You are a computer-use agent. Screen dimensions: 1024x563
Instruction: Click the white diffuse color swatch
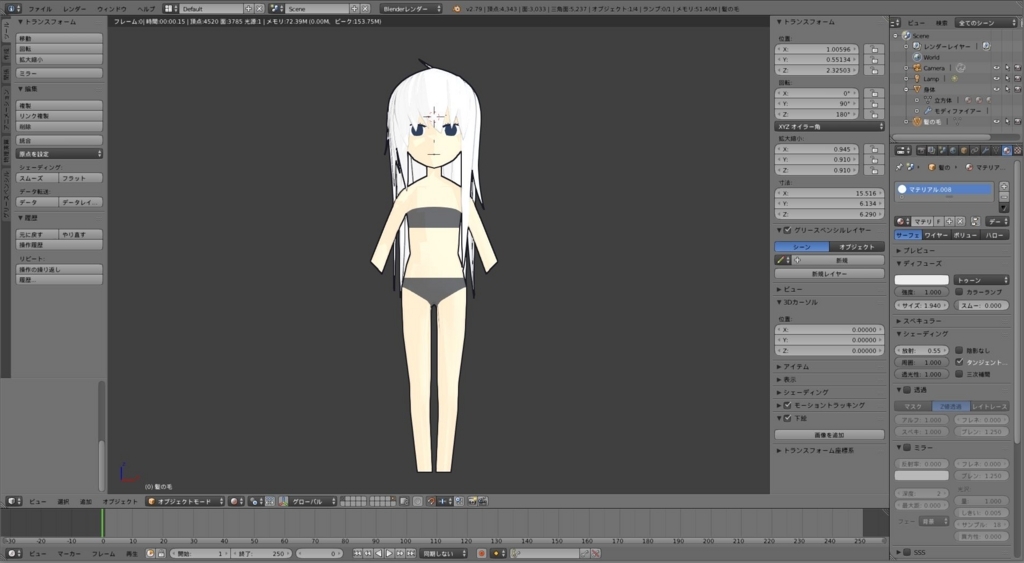point(920,280)
